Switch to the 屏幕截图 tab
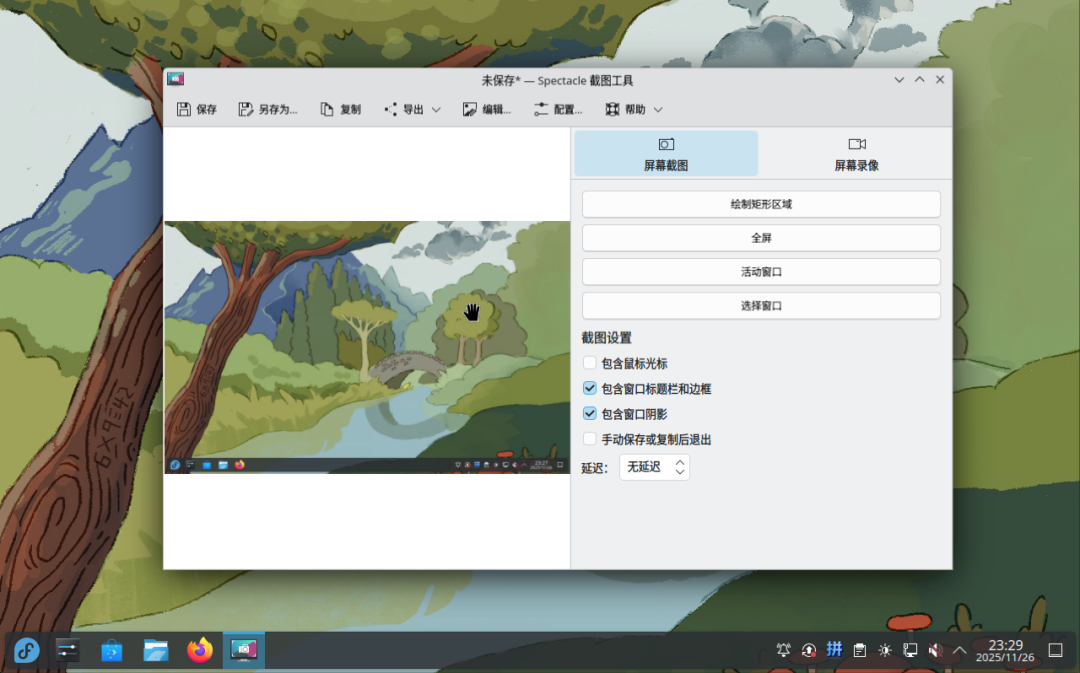The width and height of the screenshot is (1080, 673). click(666, 154)
